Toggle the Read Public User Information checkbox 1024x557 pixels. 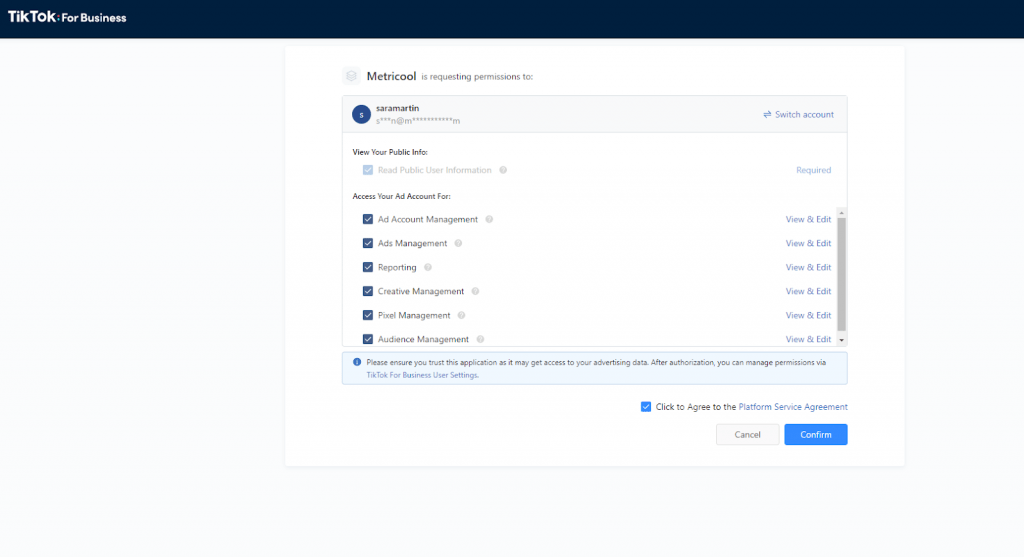(x=368, y=170)
